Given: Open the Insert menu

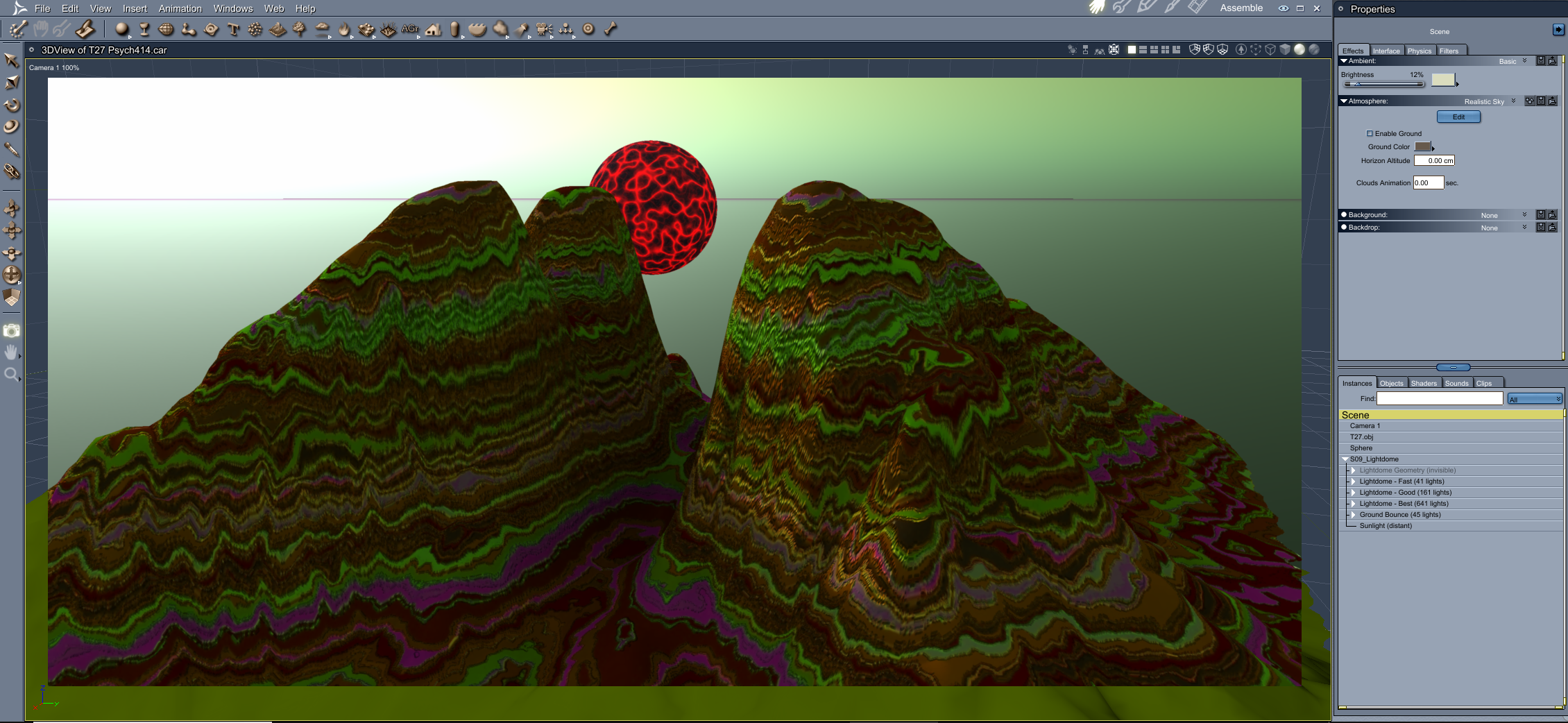Looking at the screenshot, I should [135, 8].
